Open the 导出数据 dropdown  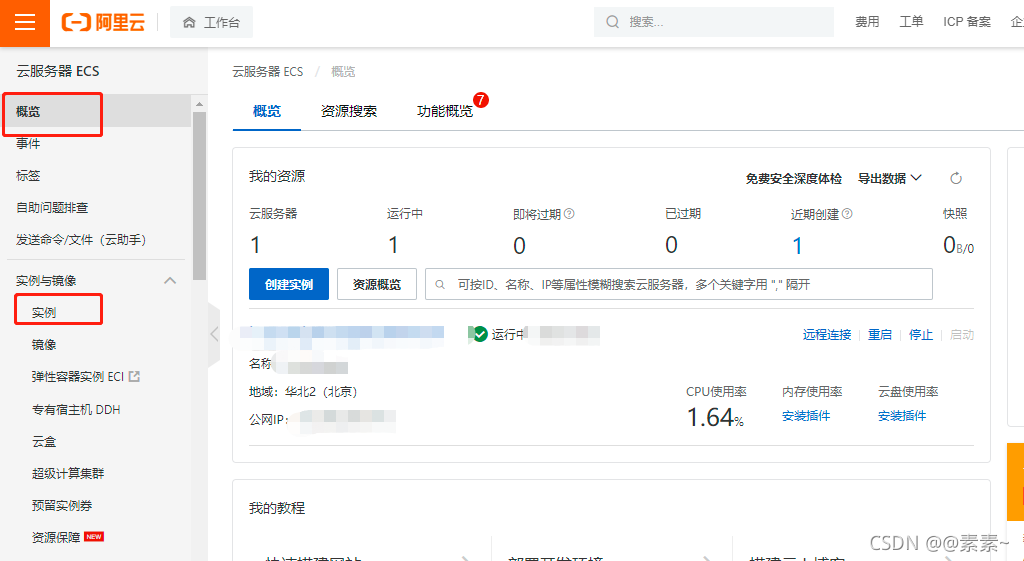[x=889, y=178]
